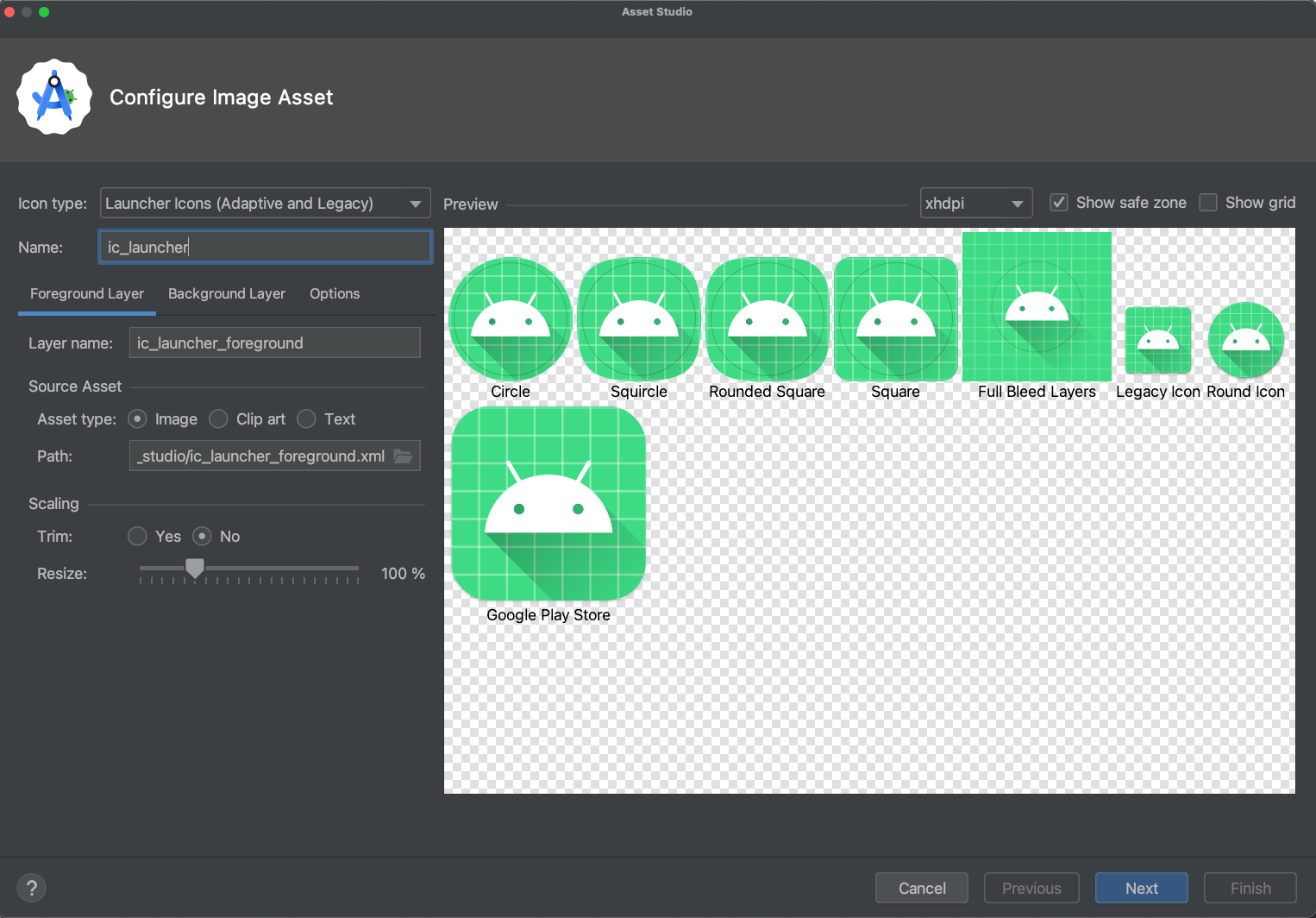Click the Resize slider handle
This screenshot has width=1316, height=918.
(195, 568)
